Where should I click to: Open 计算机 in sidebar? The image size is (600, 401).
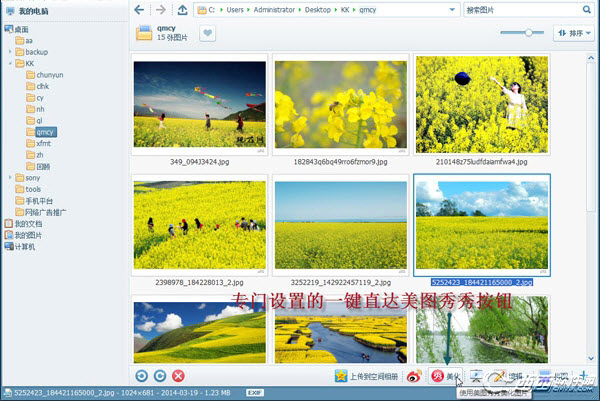point(20,246)
